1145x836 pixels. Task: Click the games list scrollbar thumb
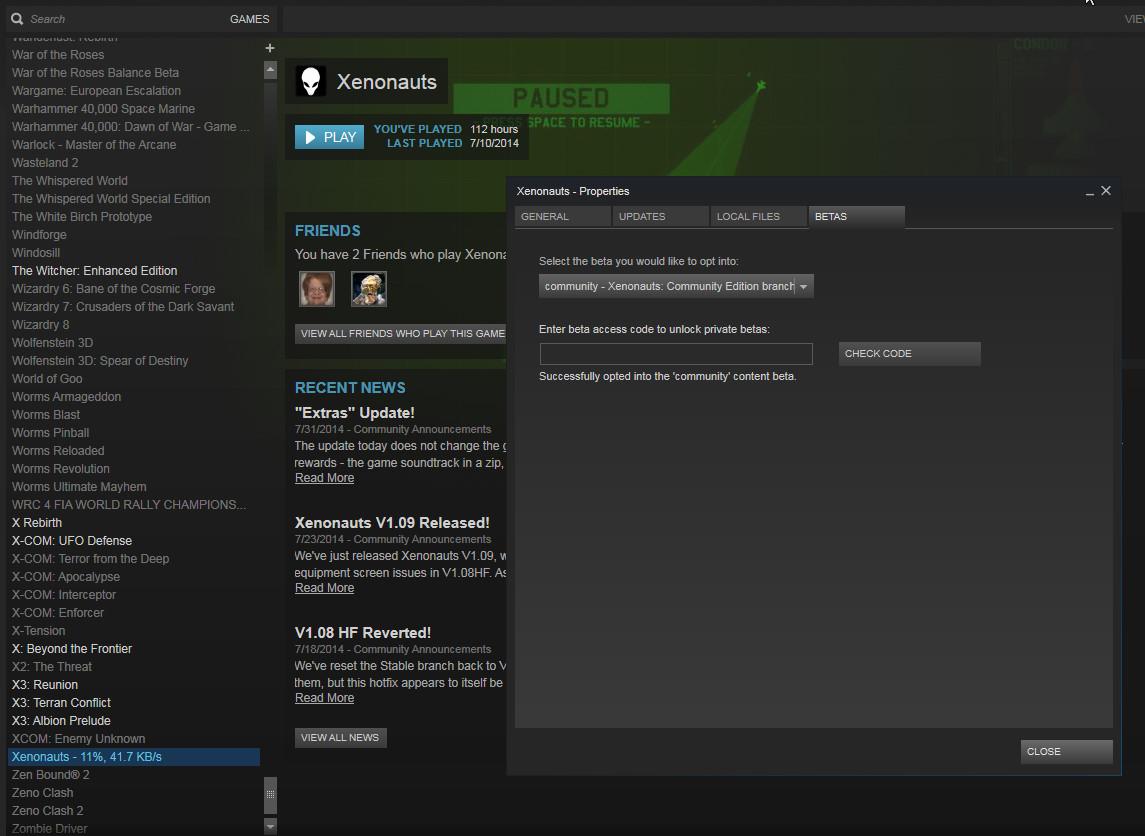coord(270,794)
